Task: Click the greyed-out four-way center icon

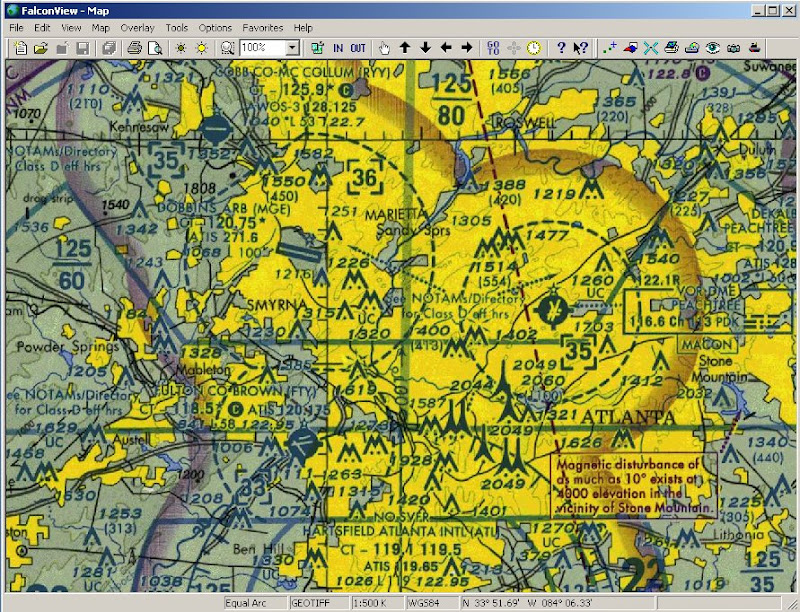Action: pyautogui.click(x=514, y=48)
